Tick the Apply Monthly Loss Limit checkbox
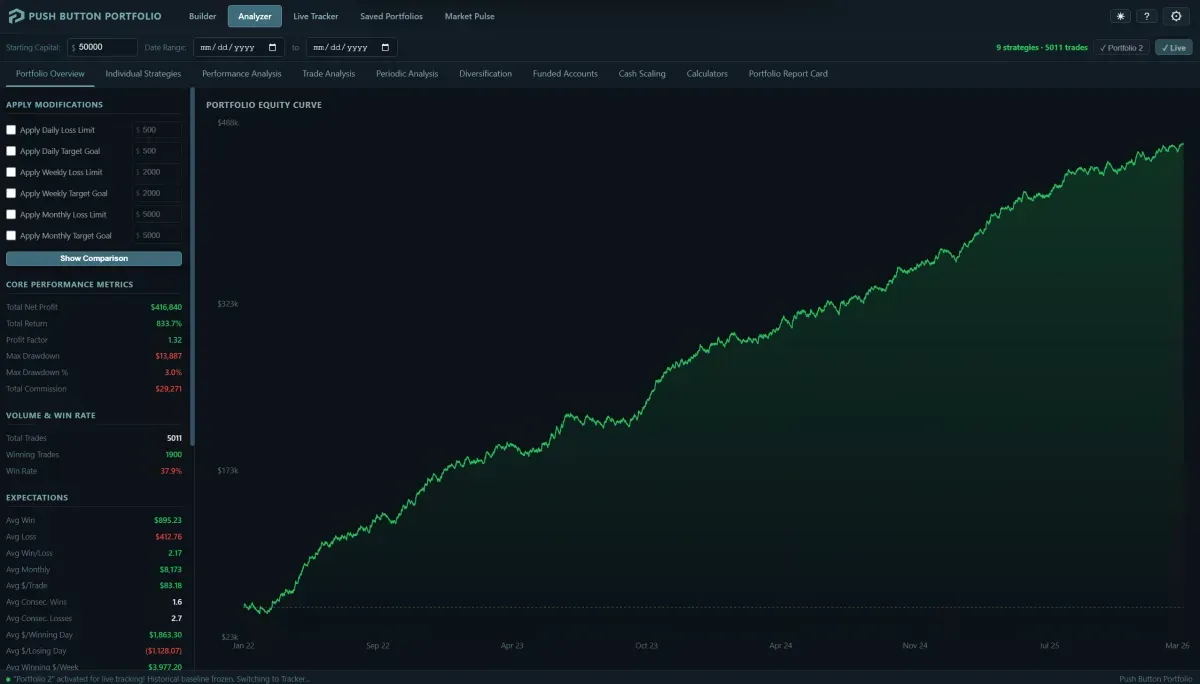 [x=11, y=214]
